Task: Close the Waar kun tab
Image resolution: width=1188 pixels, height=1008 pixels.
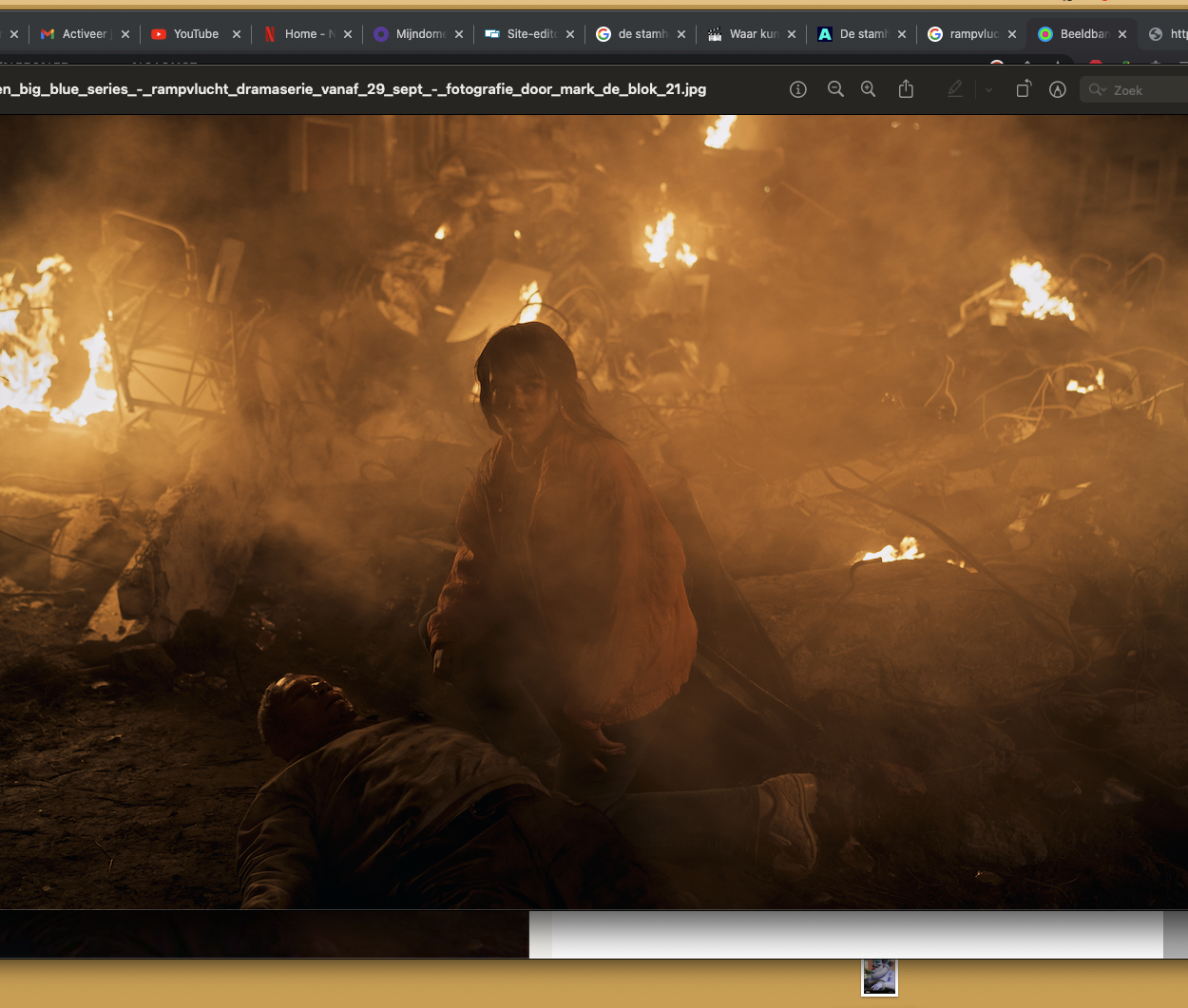Action: pos(792,34)
